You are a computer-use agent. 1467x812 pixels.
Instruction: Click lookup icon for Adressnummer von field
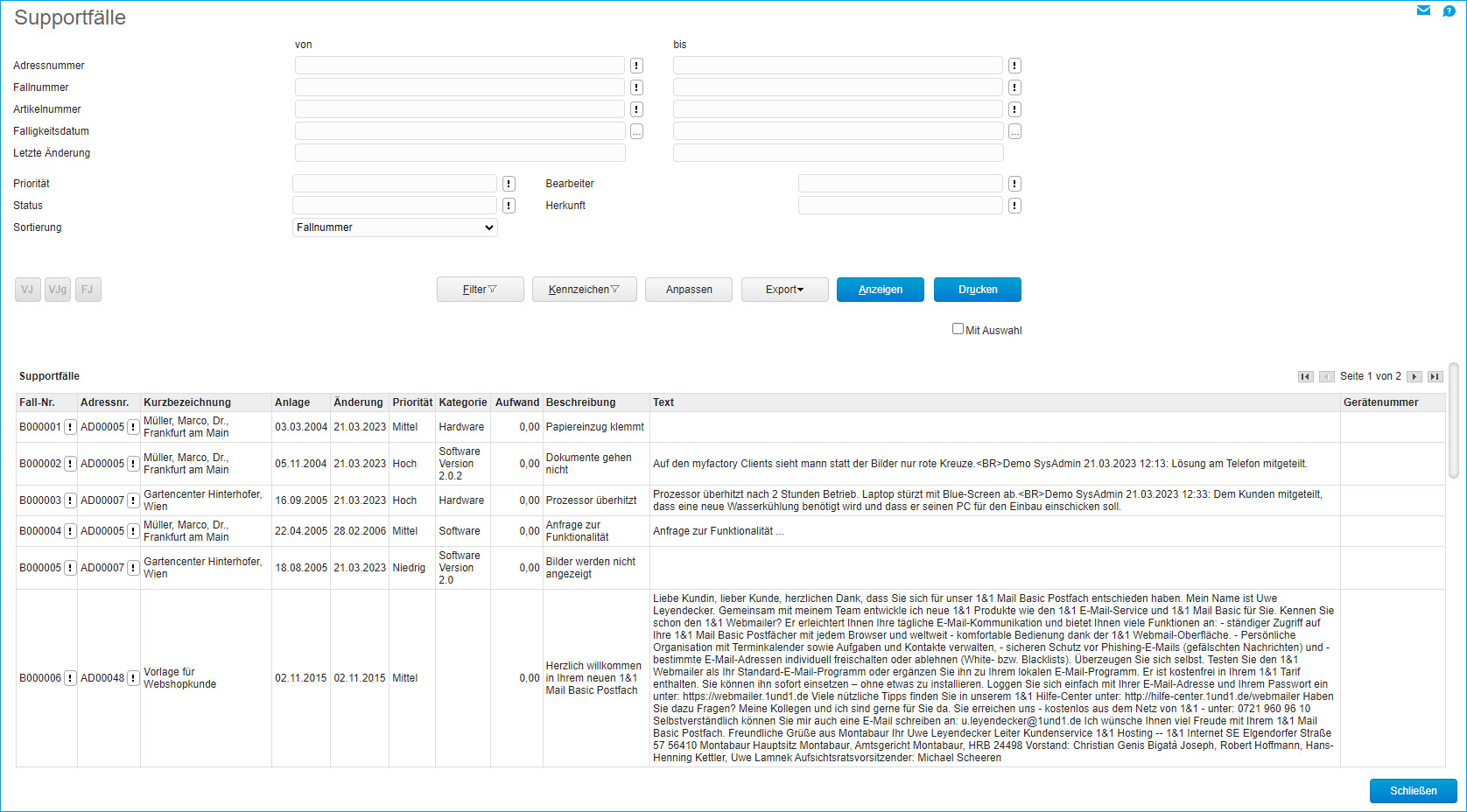pos(636,66)
